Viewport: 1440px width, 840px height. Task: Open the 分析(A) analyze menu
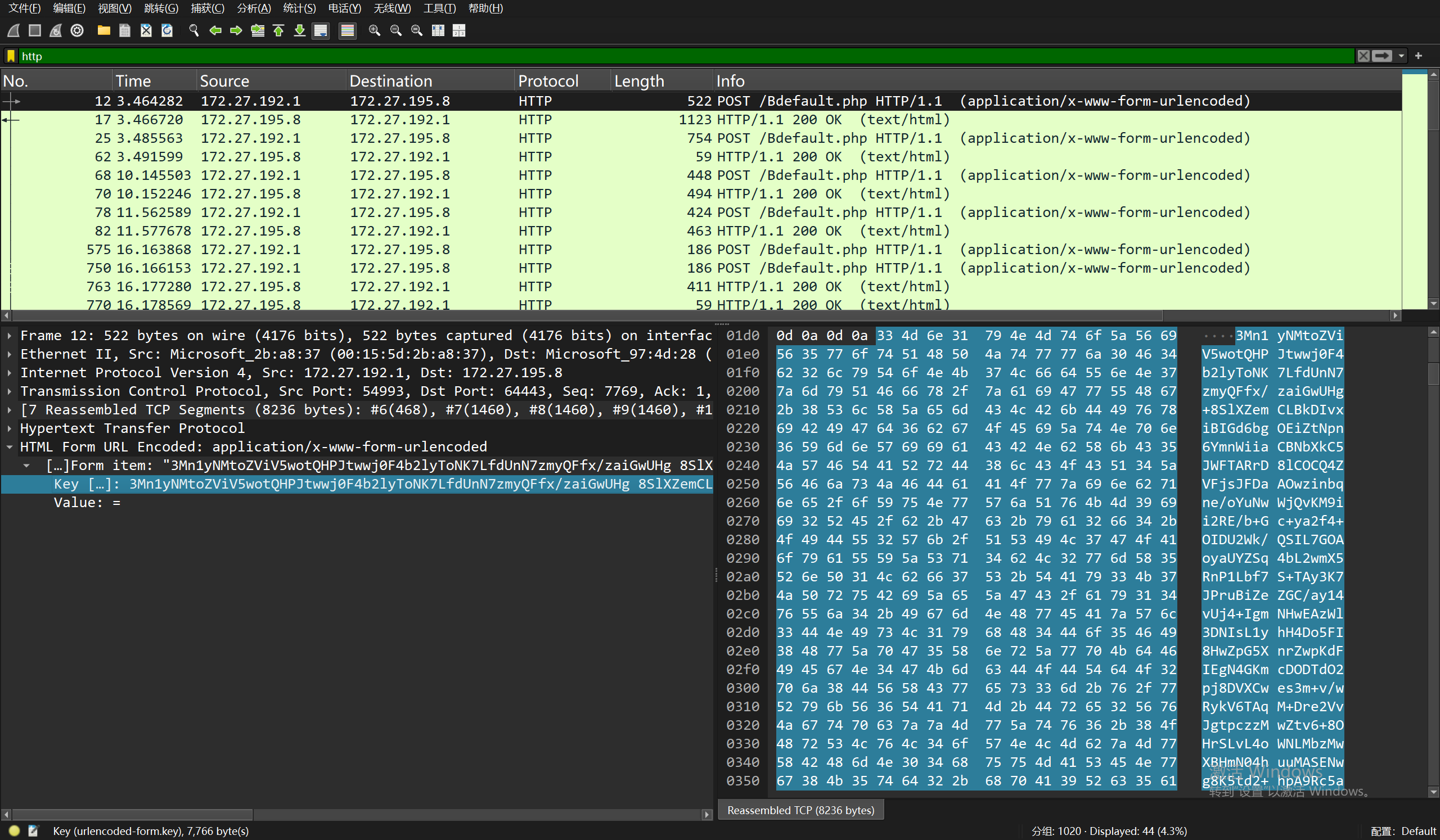pyautogui.click(x=254, y=8)
